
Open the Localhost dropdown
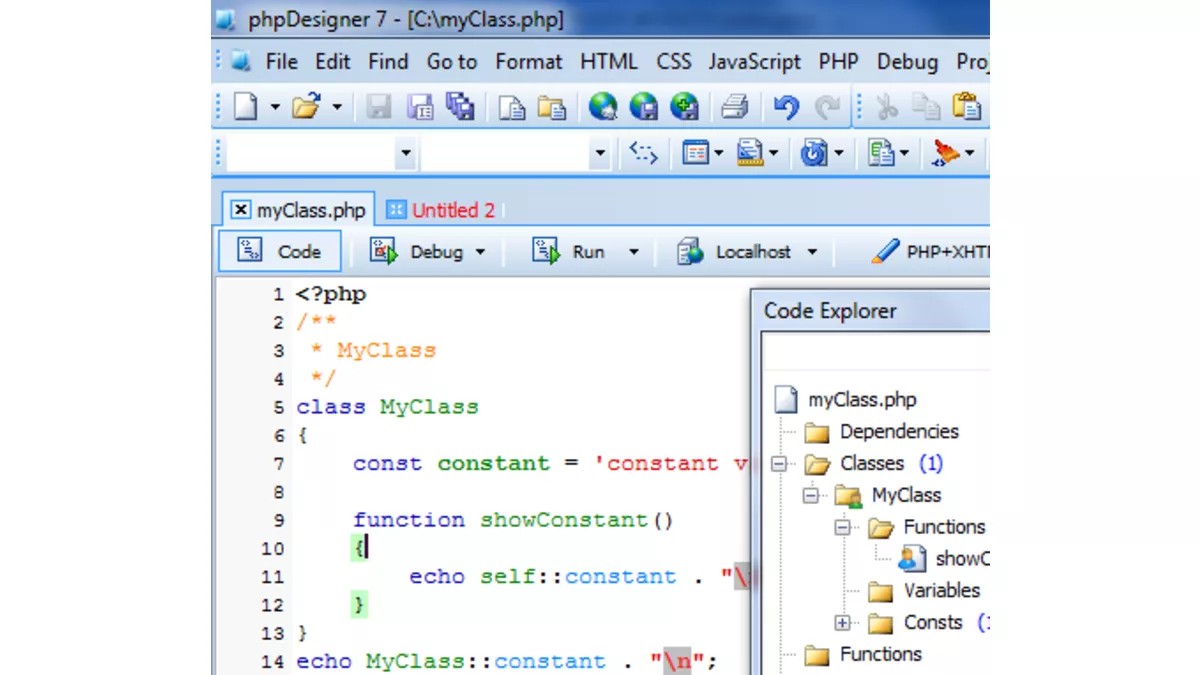(x=812, y=251)
